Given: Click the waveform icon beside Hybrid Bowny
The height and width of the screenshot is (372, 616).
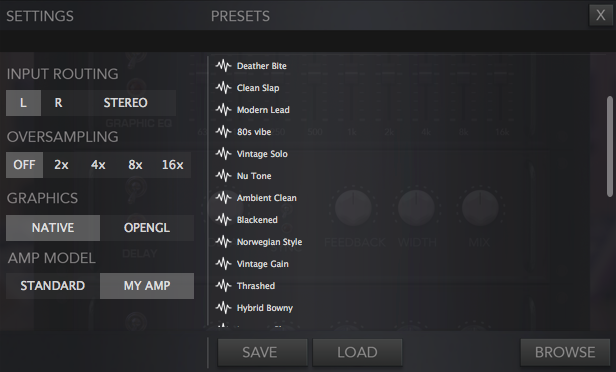Looking at the screenshot, I should pos(224,308).
